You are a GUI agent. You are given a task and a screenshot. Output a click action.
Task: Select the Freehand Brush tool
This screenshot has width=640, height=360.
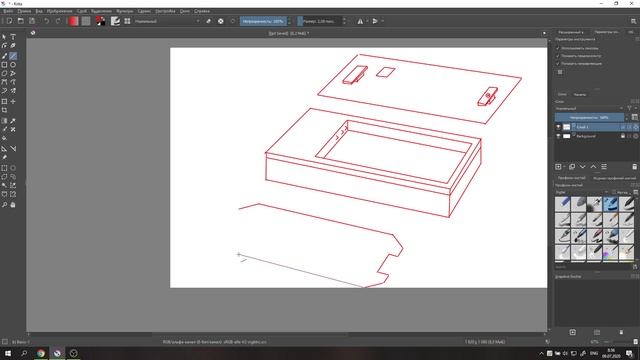(x=4, y=56)
